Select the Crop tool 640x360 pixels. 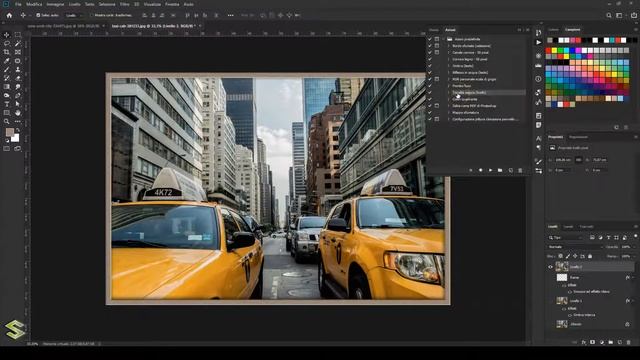click(7, 52)
